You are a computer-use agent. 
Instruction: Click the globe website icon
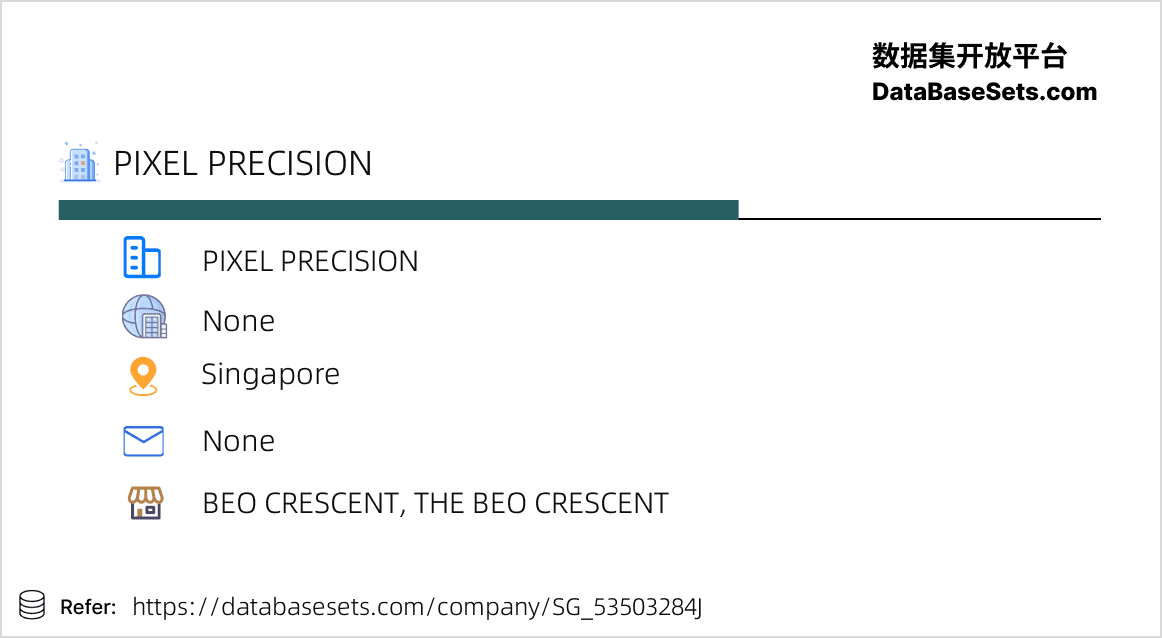coord(144,316)
